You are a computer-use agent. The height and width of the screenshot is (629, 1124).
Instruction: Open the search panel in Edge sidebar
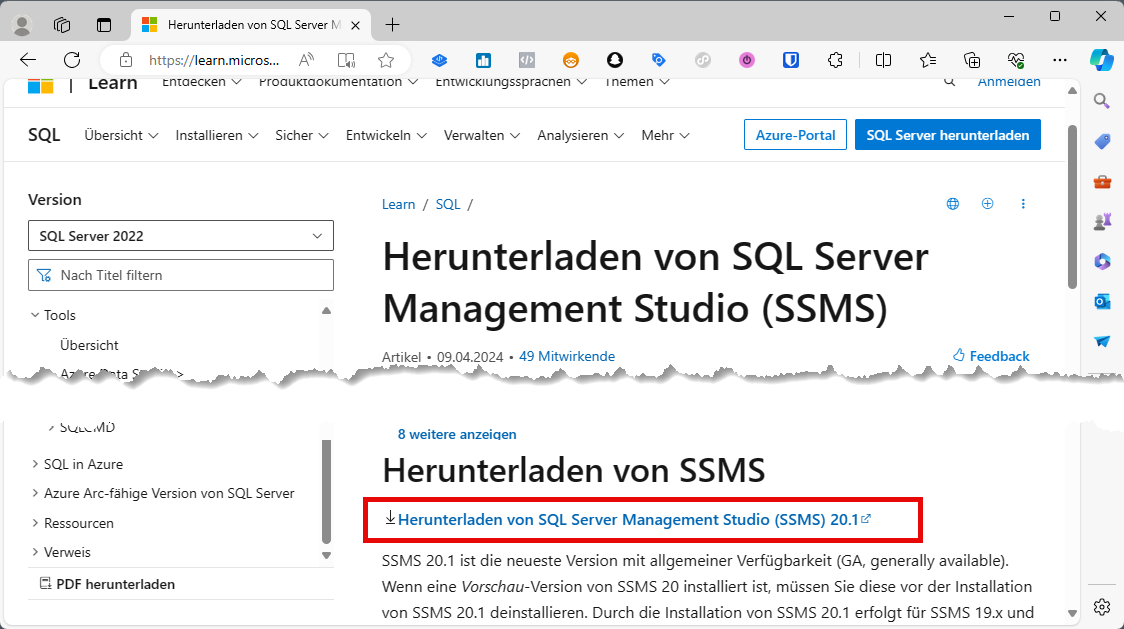tap(1101, 100)
